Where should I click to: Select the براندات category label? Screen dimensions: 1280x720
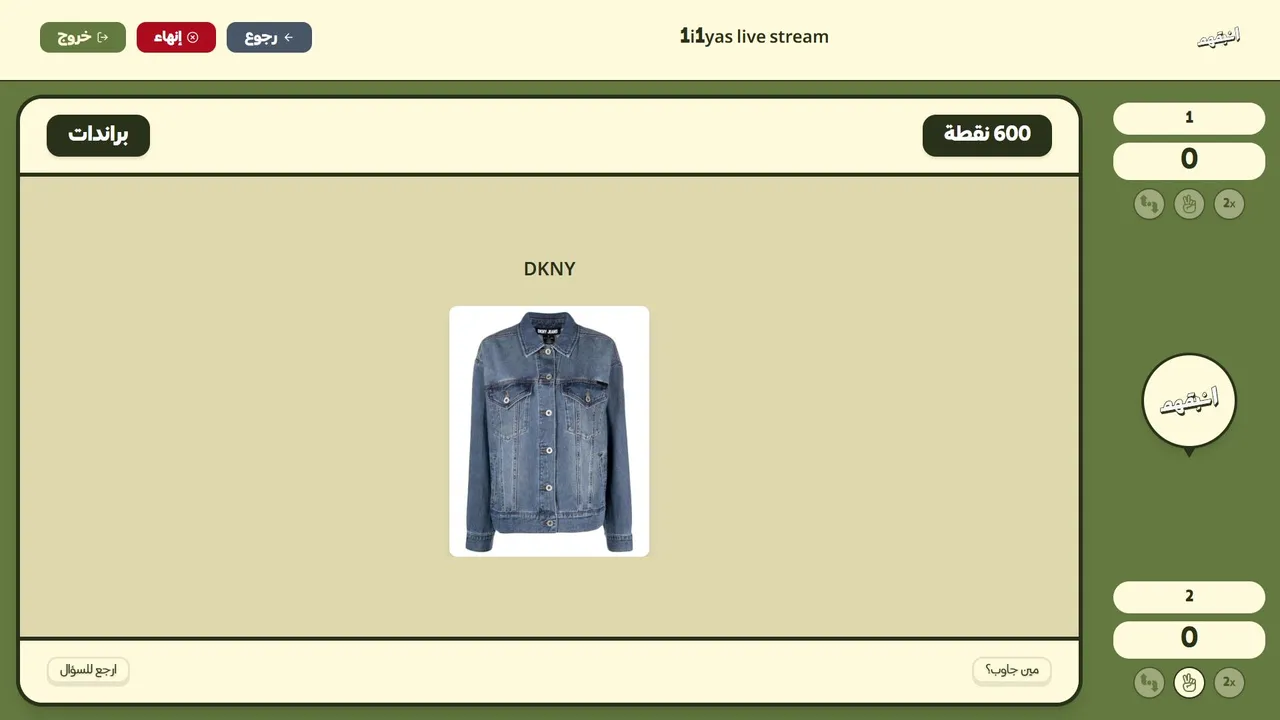click(x=98, y=135)
